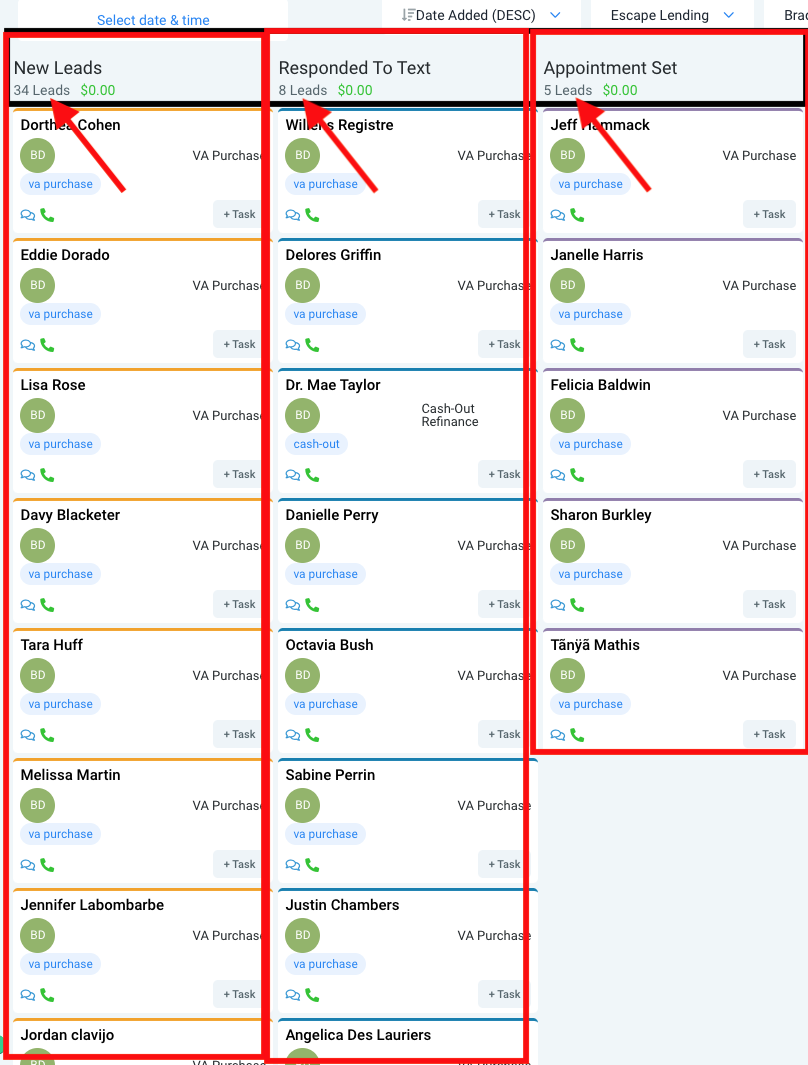Screen dimensions: 808x1065
Task: Click BD avatar on Tara Huff card
Action: tap(37, 676)
